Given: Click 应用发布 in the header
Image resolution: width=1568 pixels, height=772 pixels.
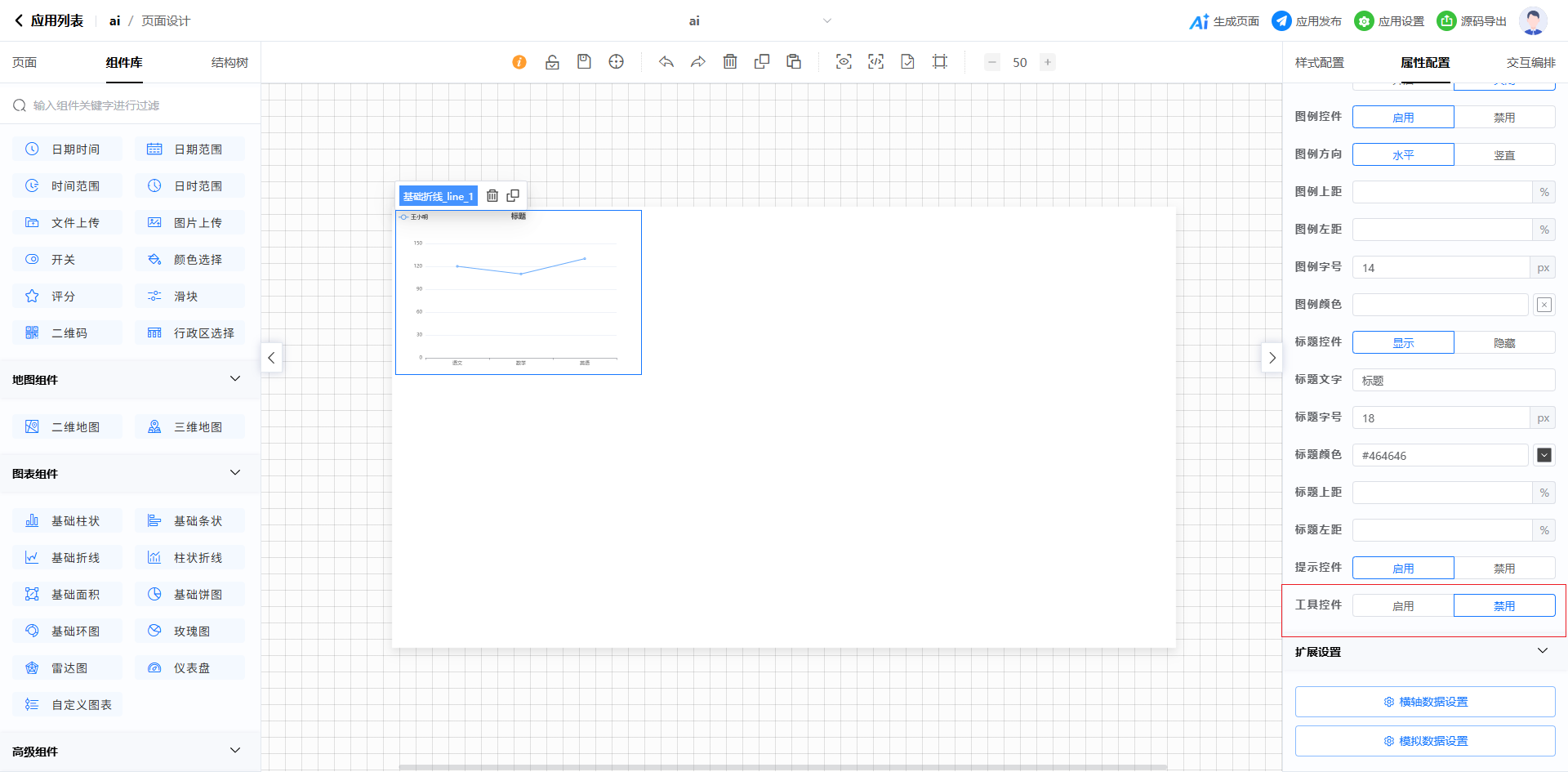Looking at the screenshot, I should tap(1307, 21).
